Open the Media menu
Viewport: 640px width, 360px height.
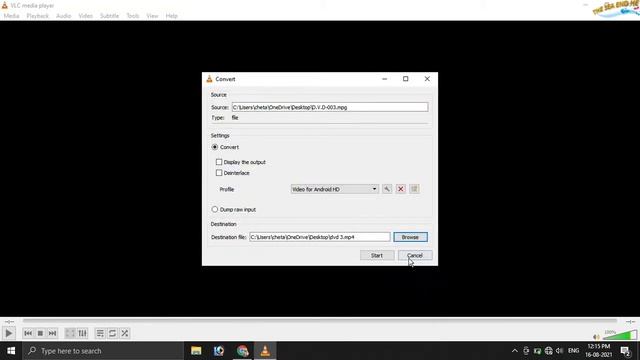11,16
